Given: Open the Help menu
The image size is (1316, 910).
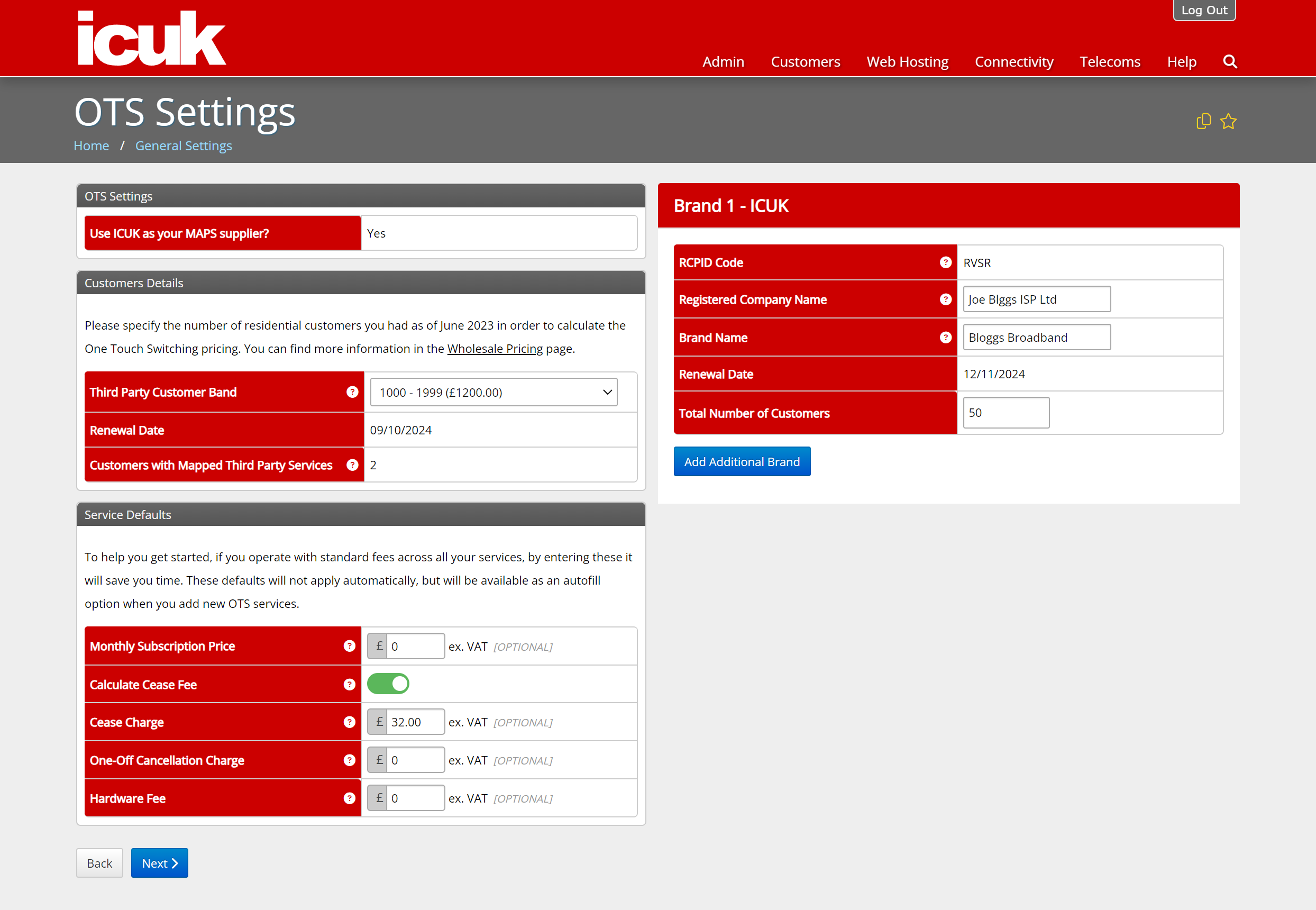Looking at the screenshot, I should click(x=1182, y=61).
